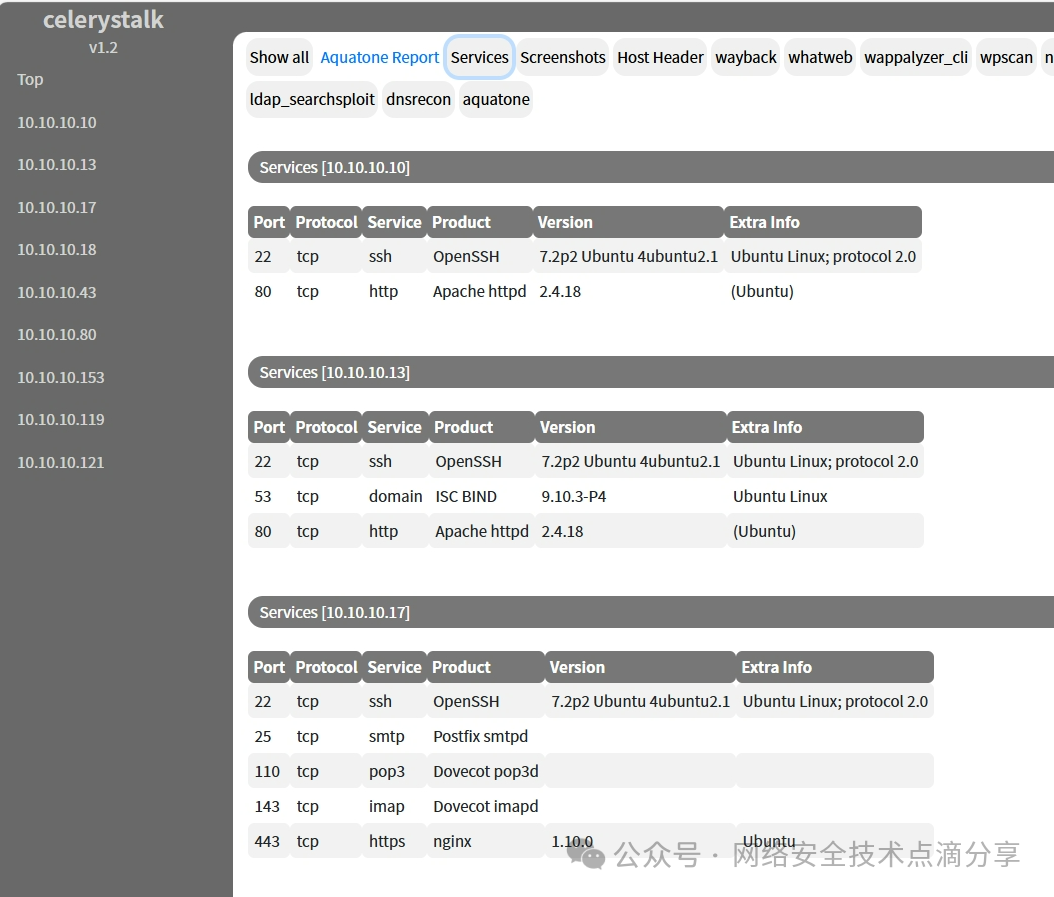Click Service column header in 10.10.10.17 table
Image resolution: width=1054 pixels, height=897 pixels.
(395, 668)
